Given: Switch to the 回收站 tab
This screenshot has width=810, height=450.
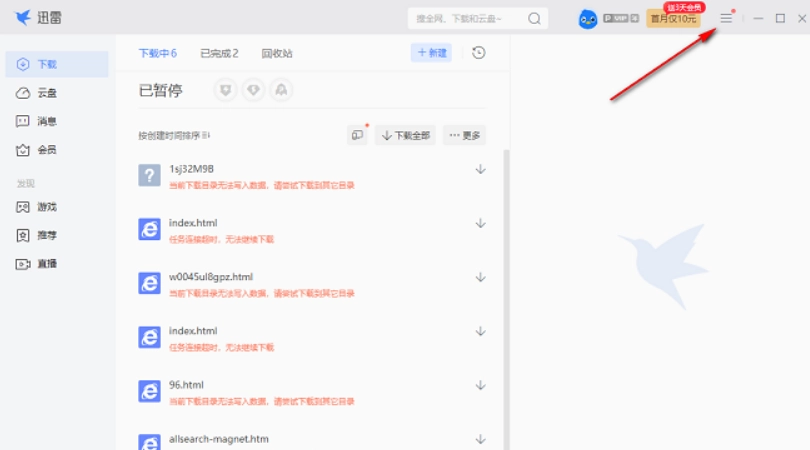Looking at the screenshot, I should (277, 53).
